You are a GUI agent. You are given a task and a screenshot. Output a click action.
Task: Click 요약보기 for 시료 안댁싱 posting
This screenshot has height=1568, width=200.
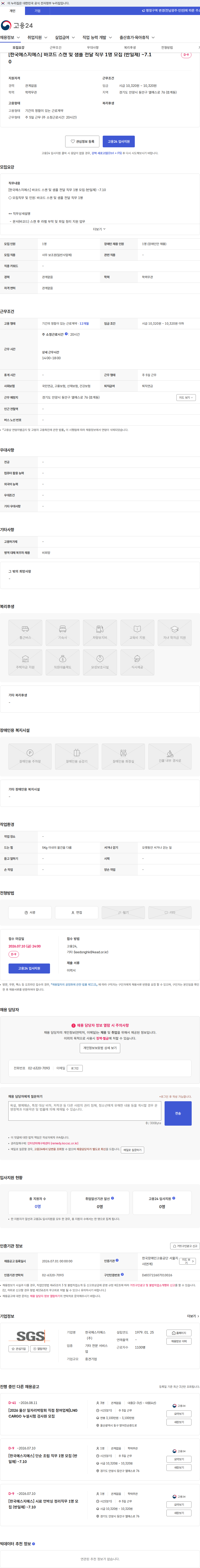(x=179, y=1505)
